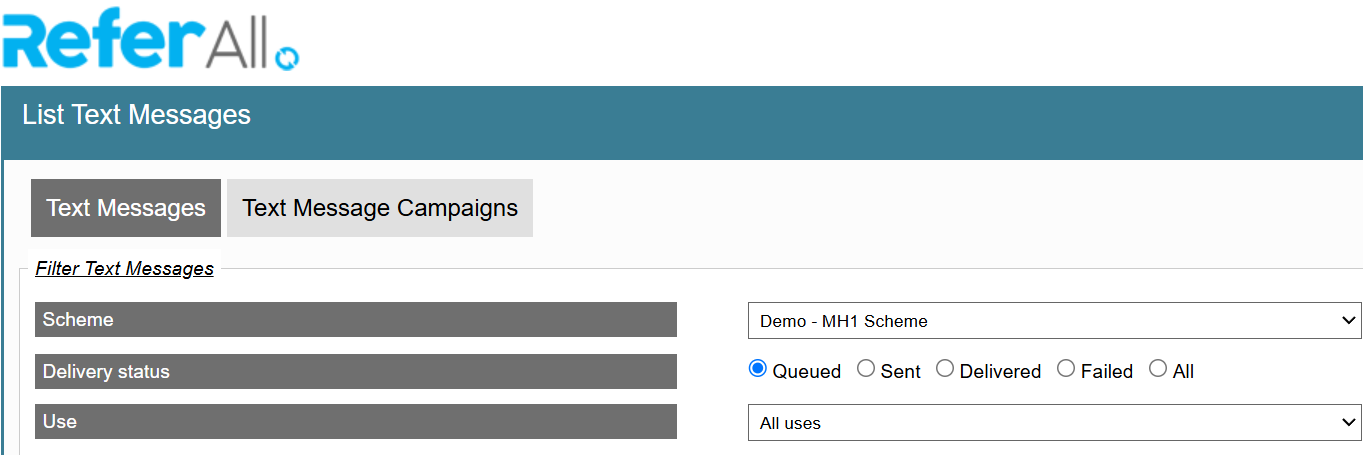The height and width of the screenshot is (455, 1363).
Task: Switch to the Text Messages tab
Action: [126, 208]
